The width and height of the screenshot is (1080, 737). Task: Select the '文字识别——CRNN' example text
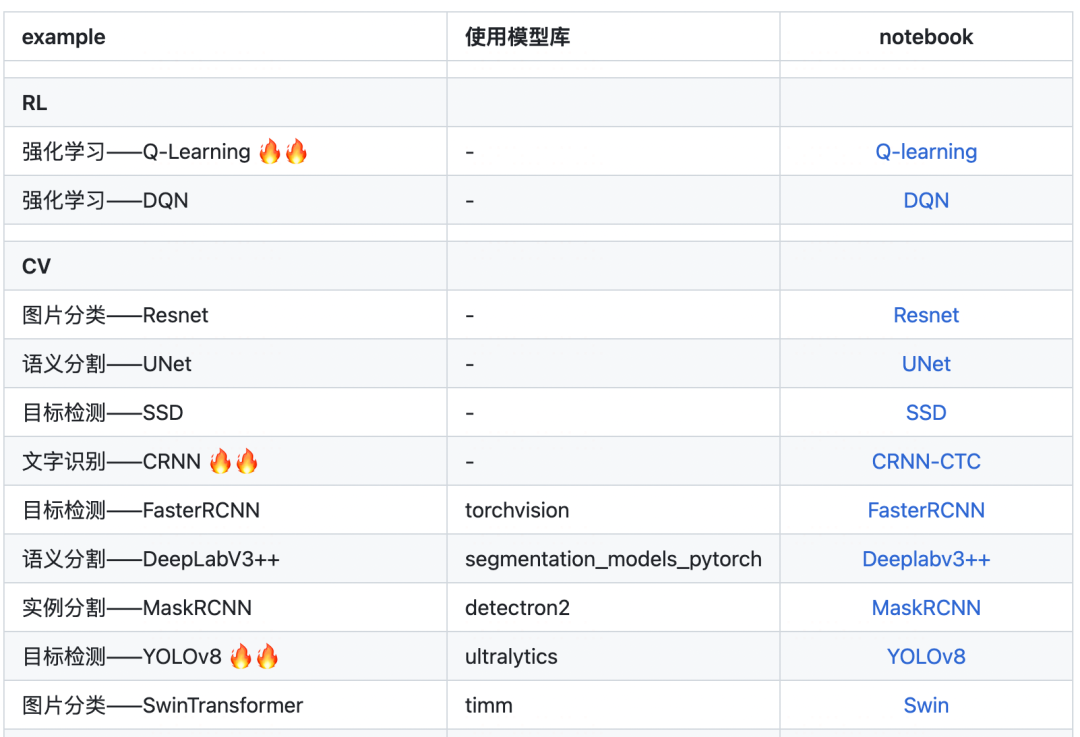tap(112, 461)
